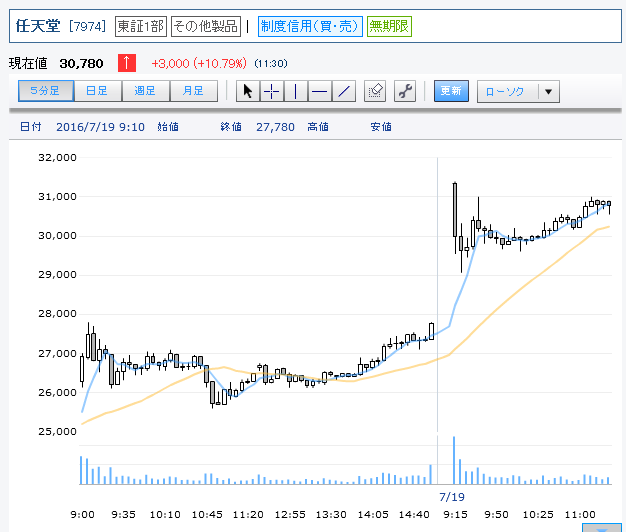Click the 安値 label
This screenshot has width=626, height=532.
[x=381, y=127]
